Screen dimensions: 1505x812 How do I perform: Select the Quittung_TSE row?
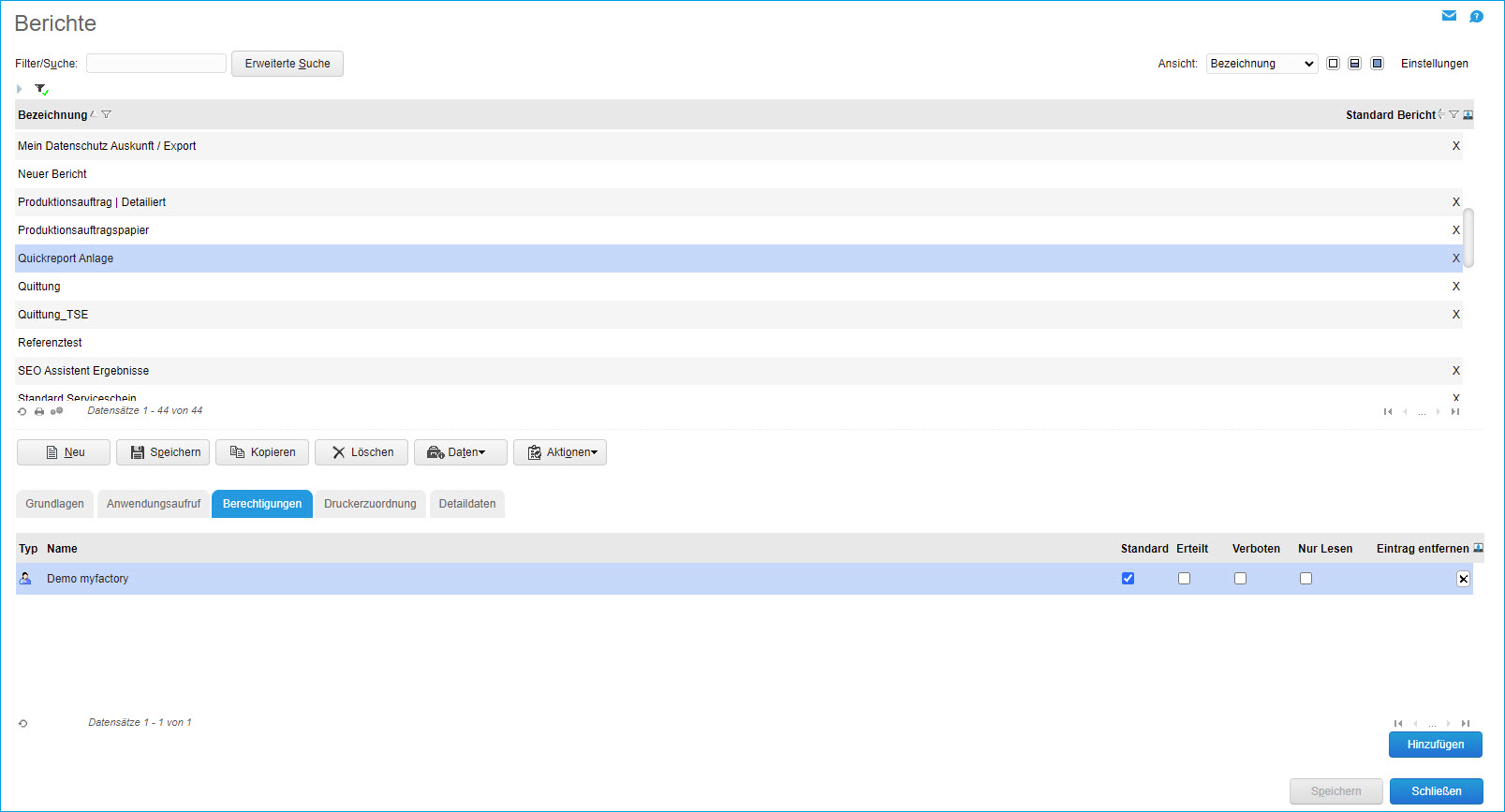point(739,315)
